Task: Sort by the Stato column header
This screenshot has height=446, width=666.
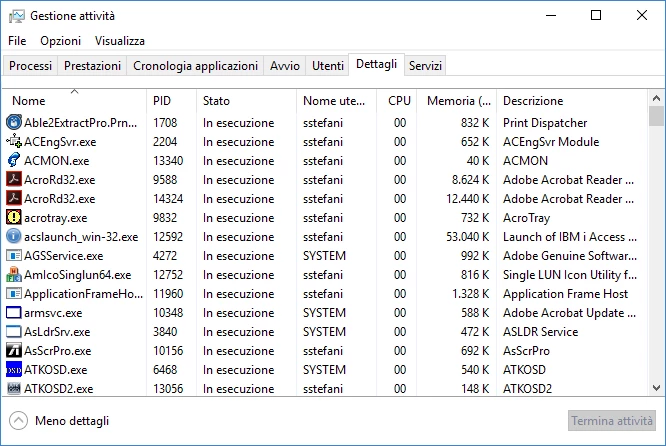Action: coord(246,101)
